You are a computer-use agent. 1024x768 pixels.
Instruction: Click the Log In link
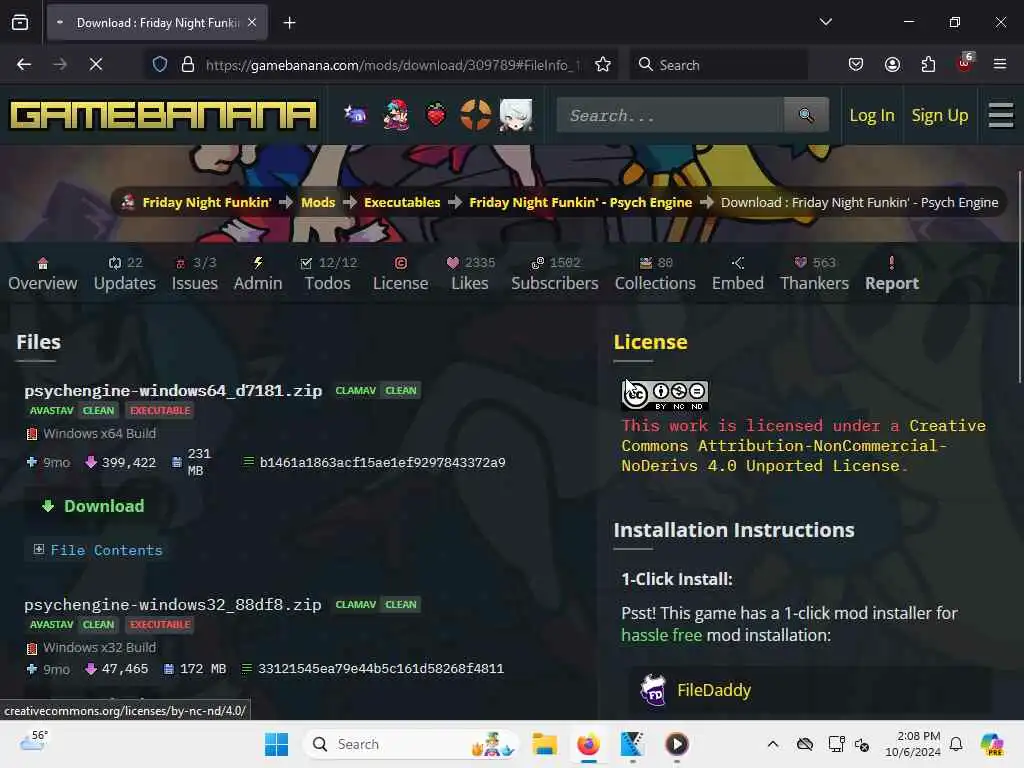pos(871,116)
